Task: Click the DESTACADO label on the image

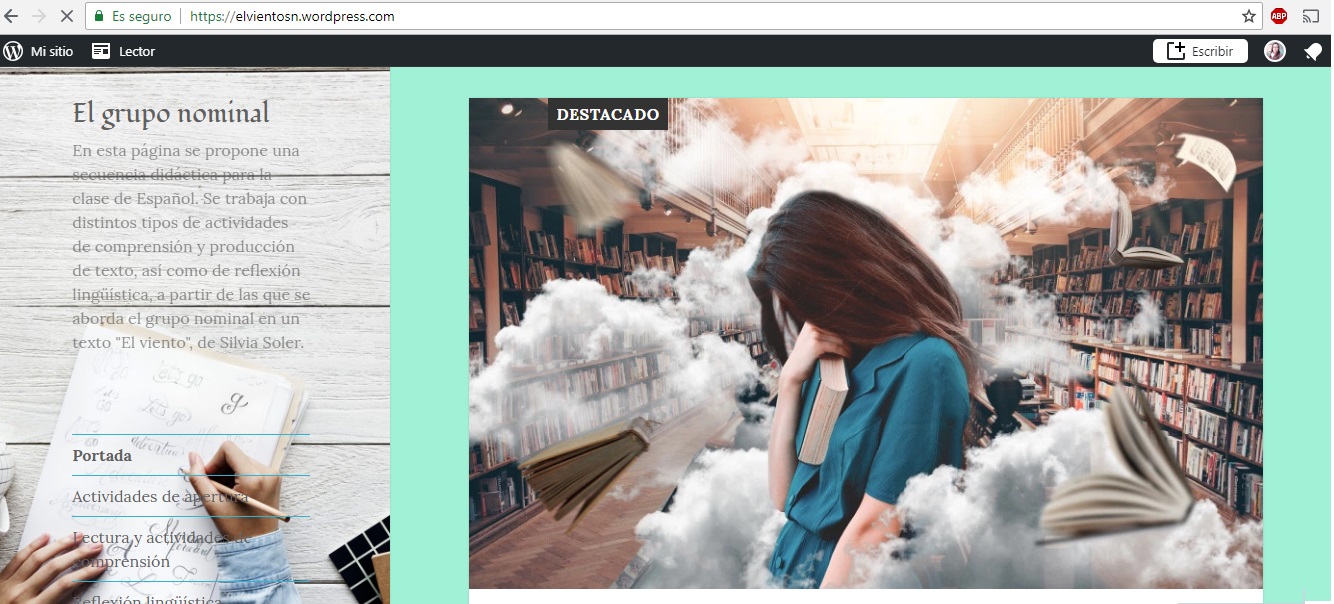Action: pyautogui.click(x=608, y=115)
